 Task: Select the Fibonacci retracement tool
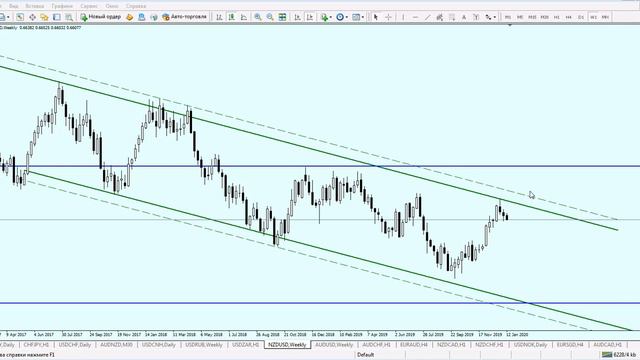coord(452,17)
